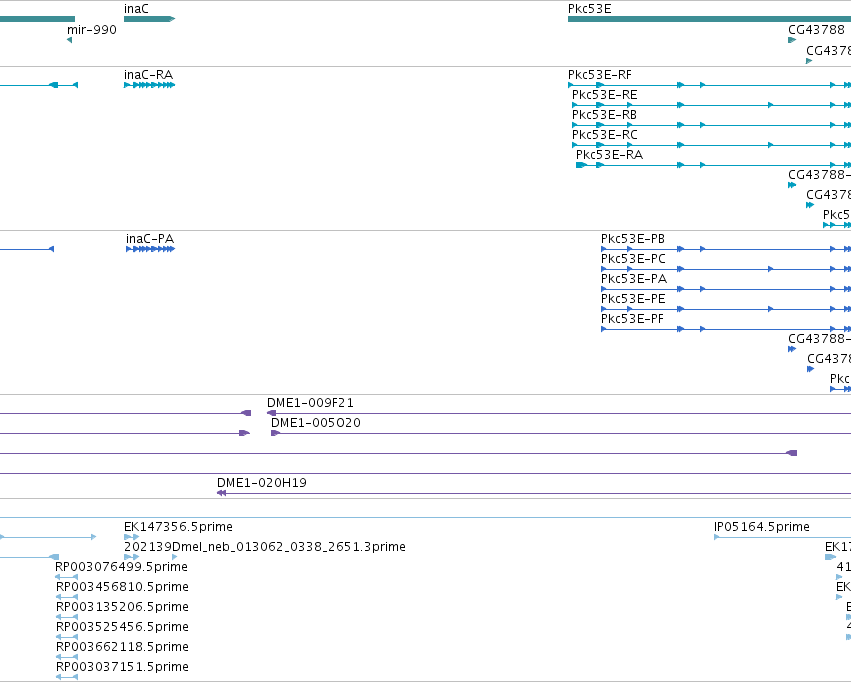Click the RP003525456.5prime label
The height and width of the screenshot is (682, 851).
[x=122, y=627]
